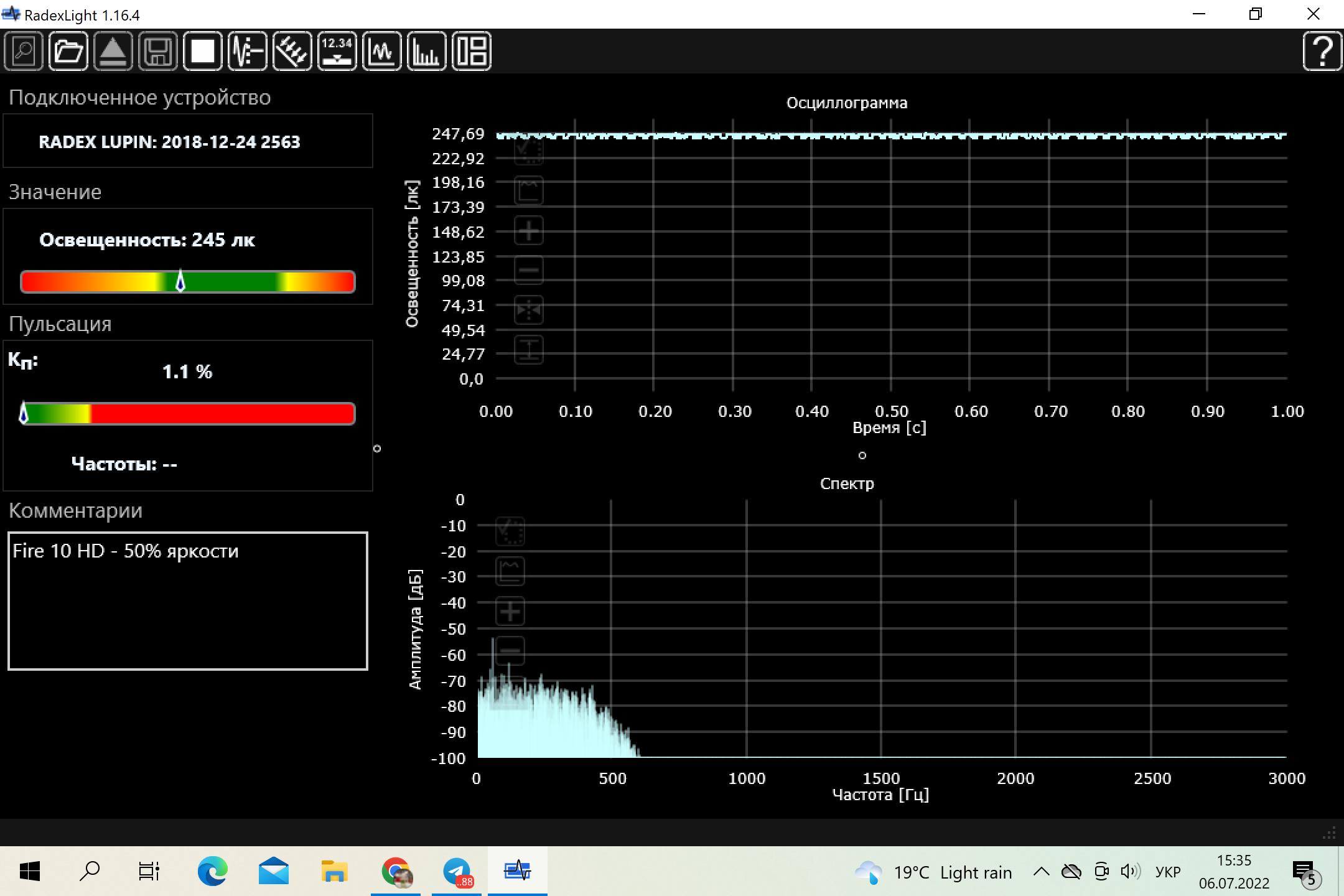
Task: Zoom out oscillogram with minus overlay button
Action: (x=529, y=270)
